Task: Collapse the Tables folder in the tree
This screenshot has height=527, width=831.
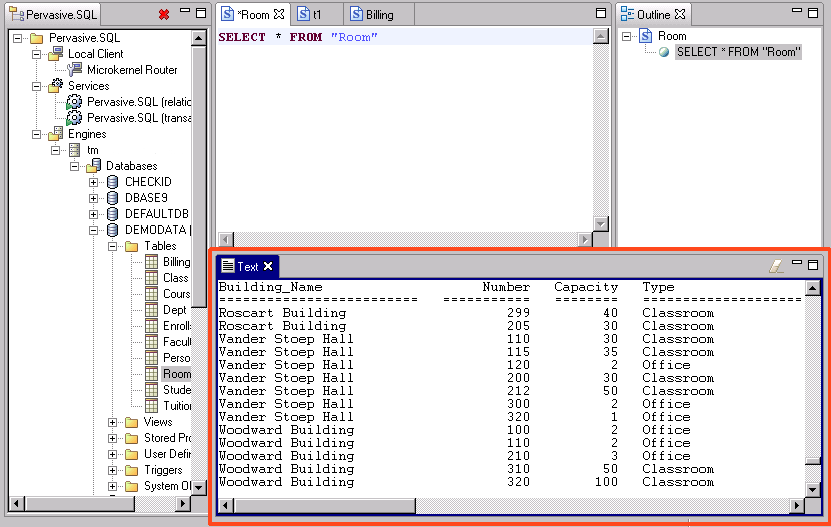Action: point(113,246)
